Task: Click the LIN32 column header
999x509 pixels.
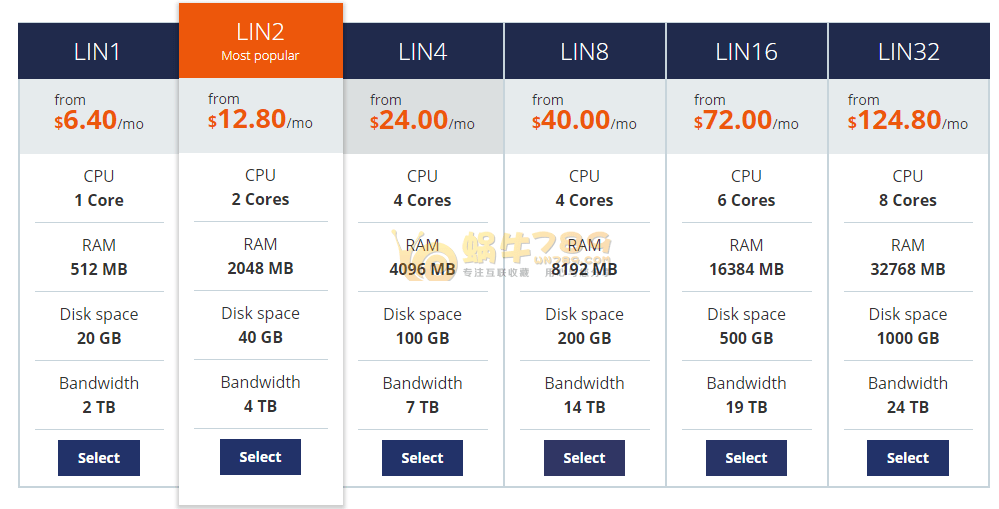Action: pyautogui.click(x=909, y=51)
